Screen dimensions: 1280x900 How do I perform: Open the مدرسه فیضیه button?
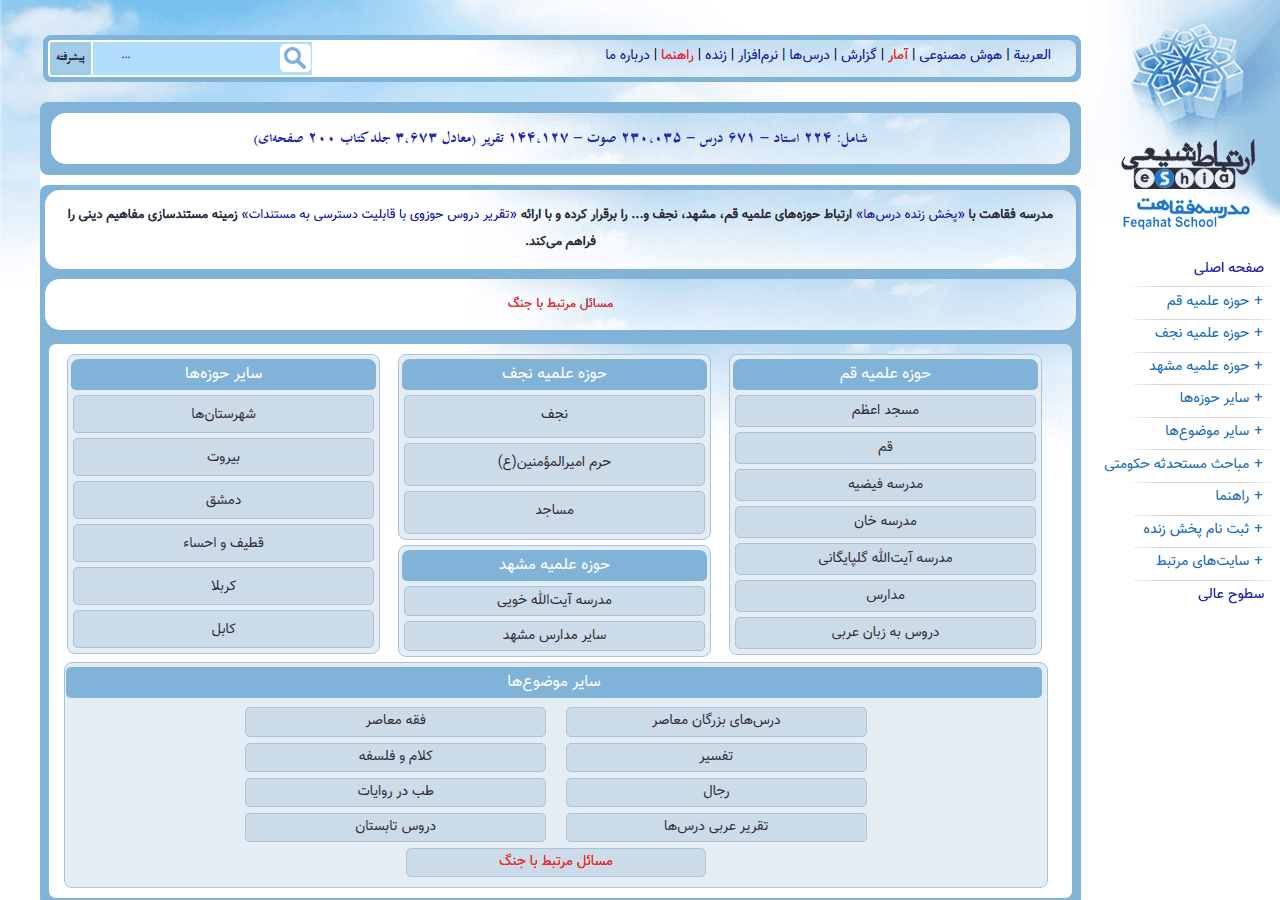click(885, 485)
